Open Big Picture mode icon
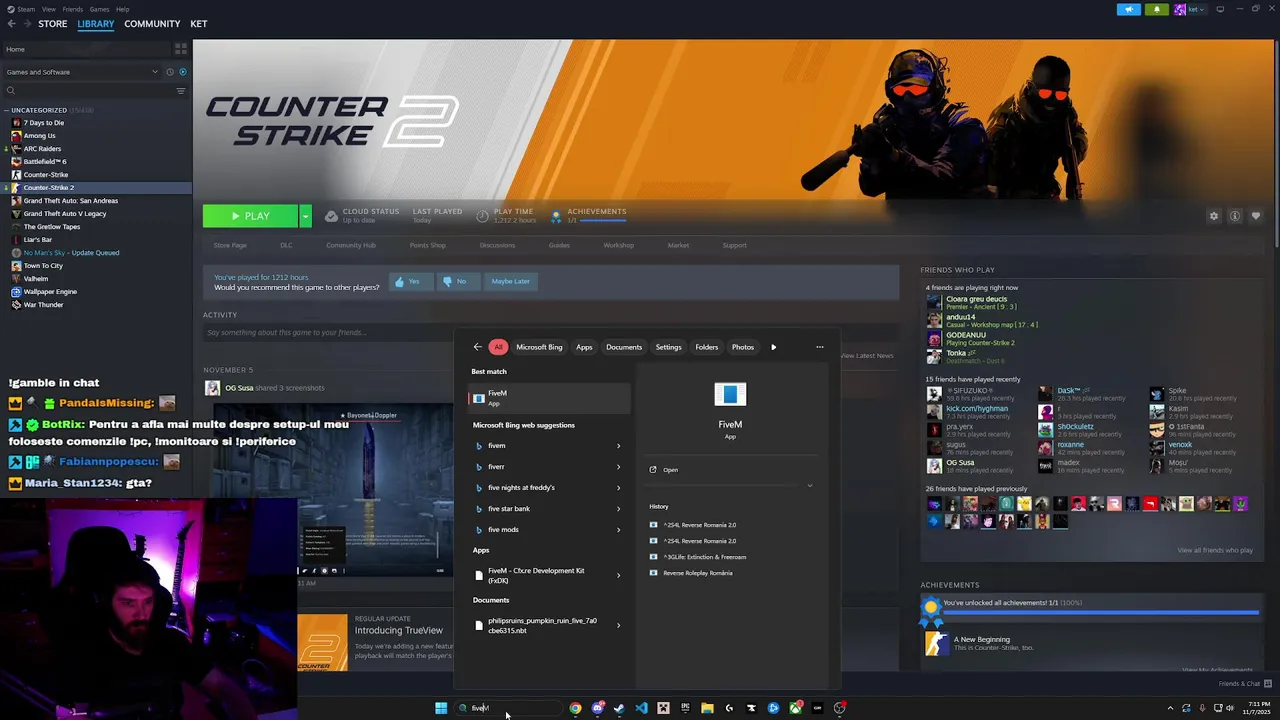1280x720 pixels. click(1220, 9)
